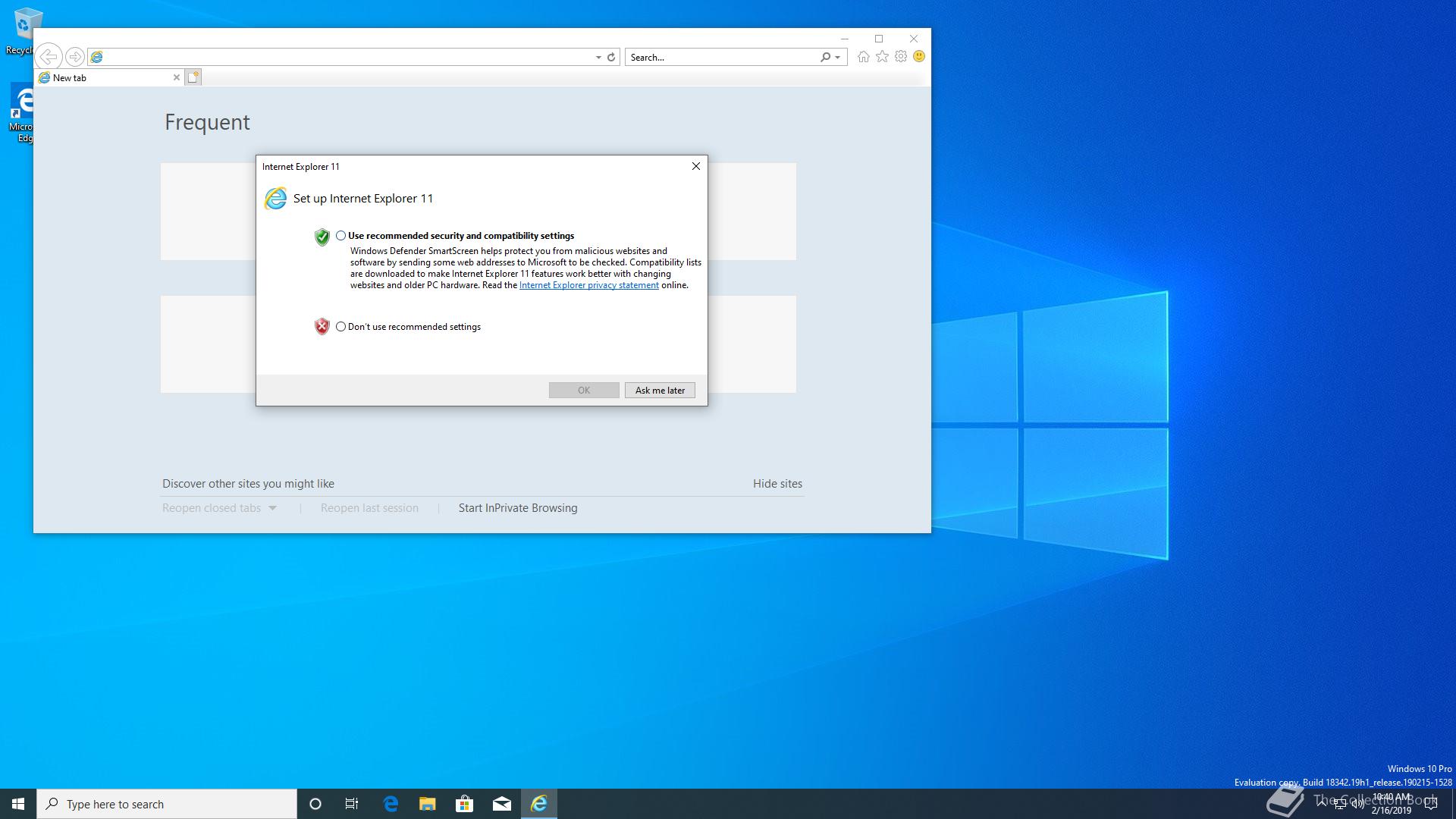Select Use recommended security settings option
The height and width of the screenshot is (819, 1456).
[x=341, y=236]
